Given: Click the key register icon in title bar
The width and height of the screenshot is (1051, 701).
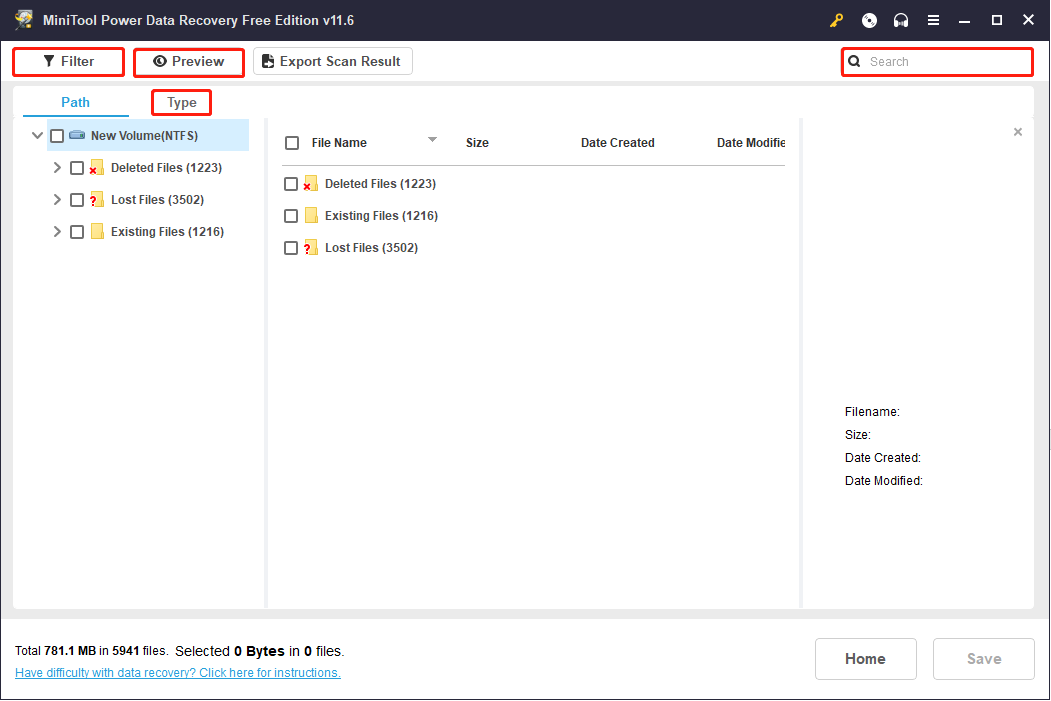Looking at the screenshot, I should [837, 21].
